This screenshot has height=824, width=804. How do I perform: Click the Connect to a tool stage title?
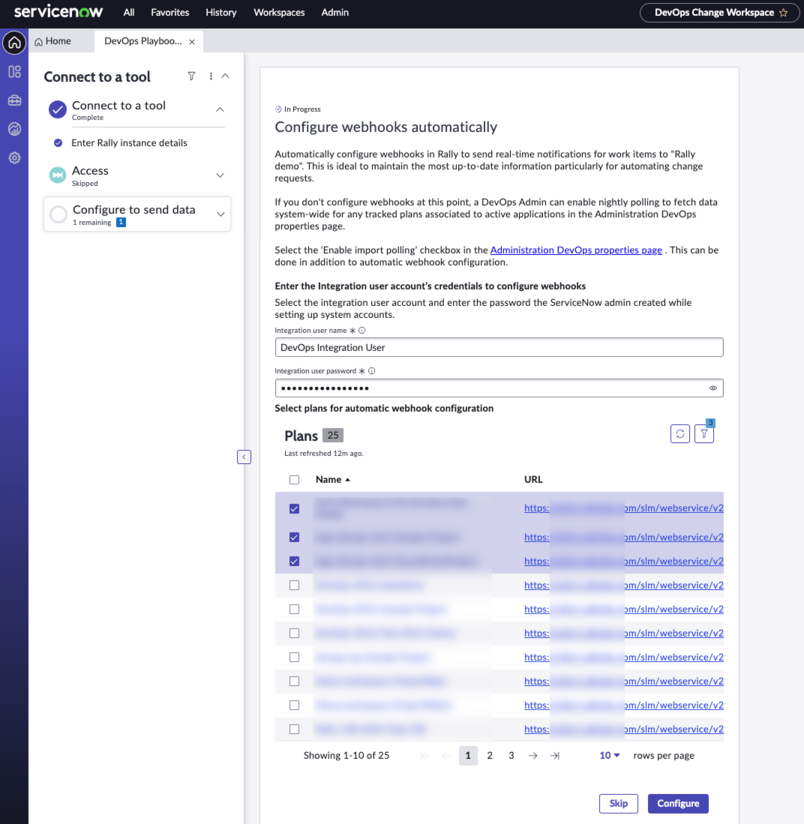(119, 106)
